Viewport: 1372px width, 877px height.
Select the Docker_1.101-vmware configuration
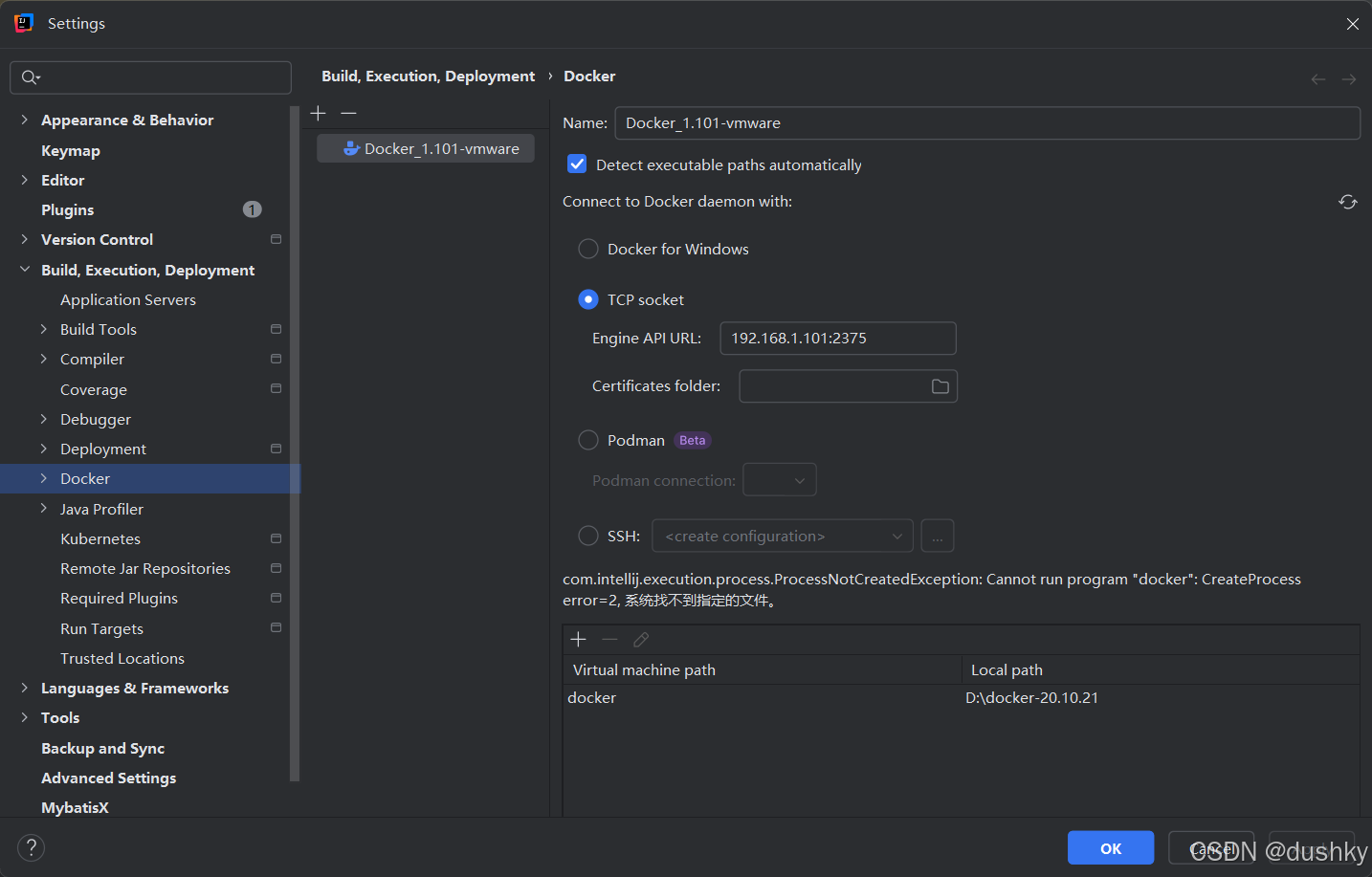tap(426, 148)
